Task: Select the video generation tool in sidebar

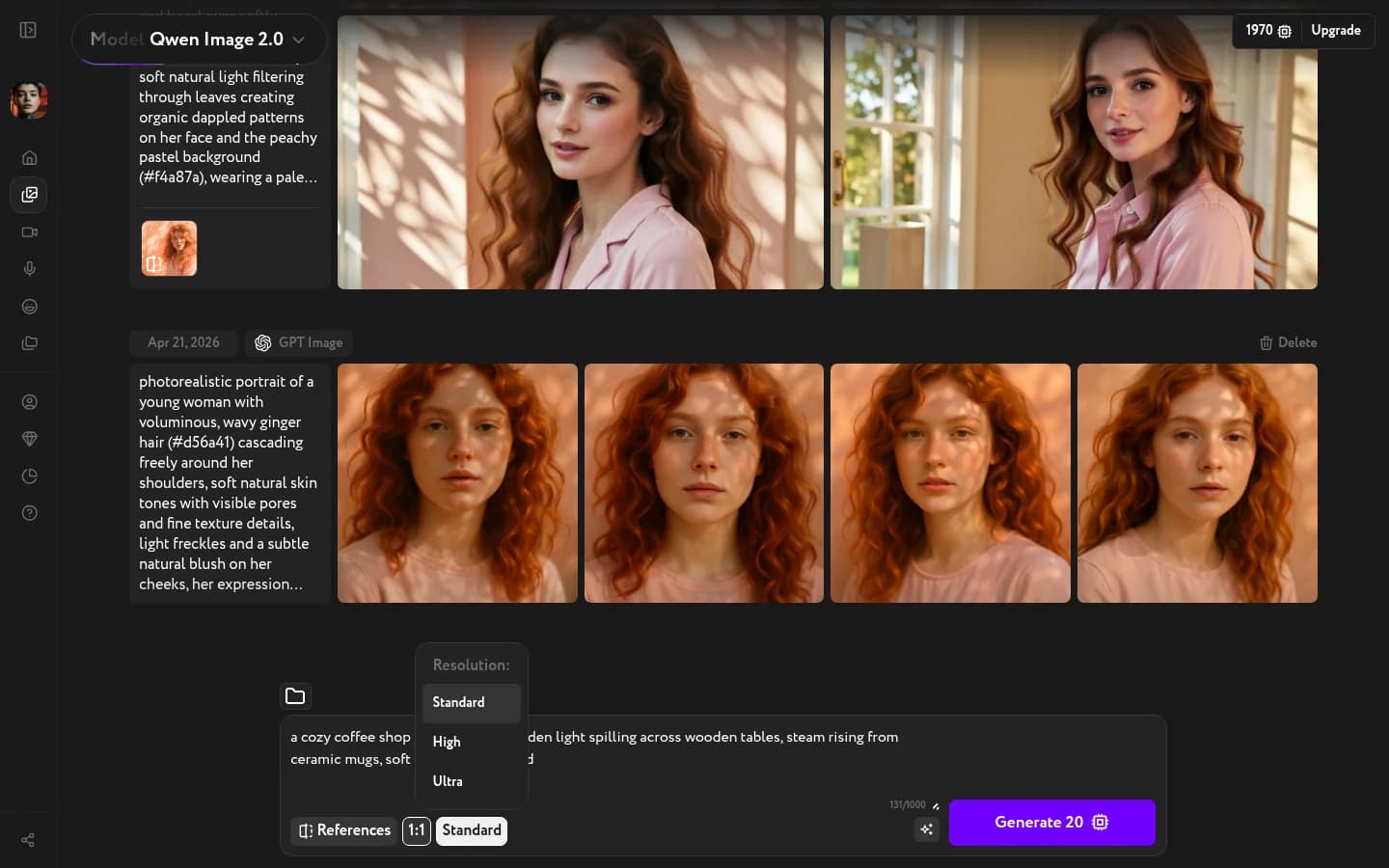Action: pos(29,231)
